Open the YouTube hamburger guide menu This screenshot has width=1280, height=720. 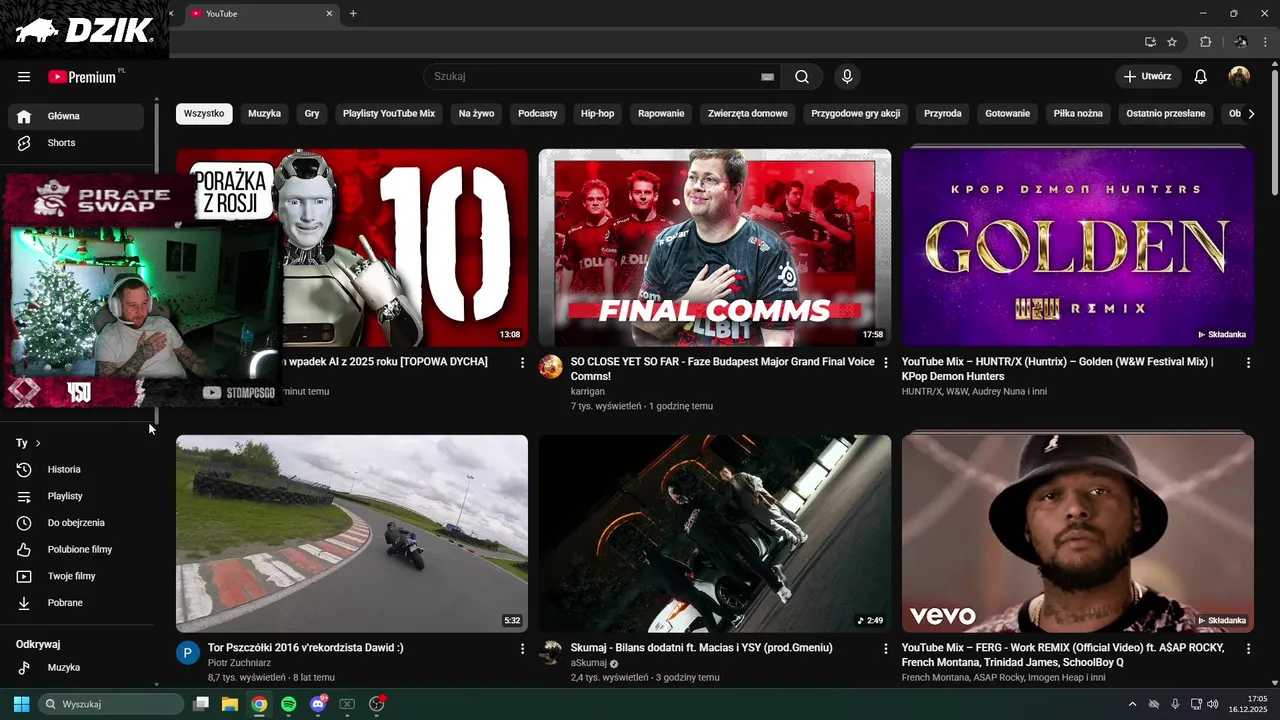pos(24,77)
